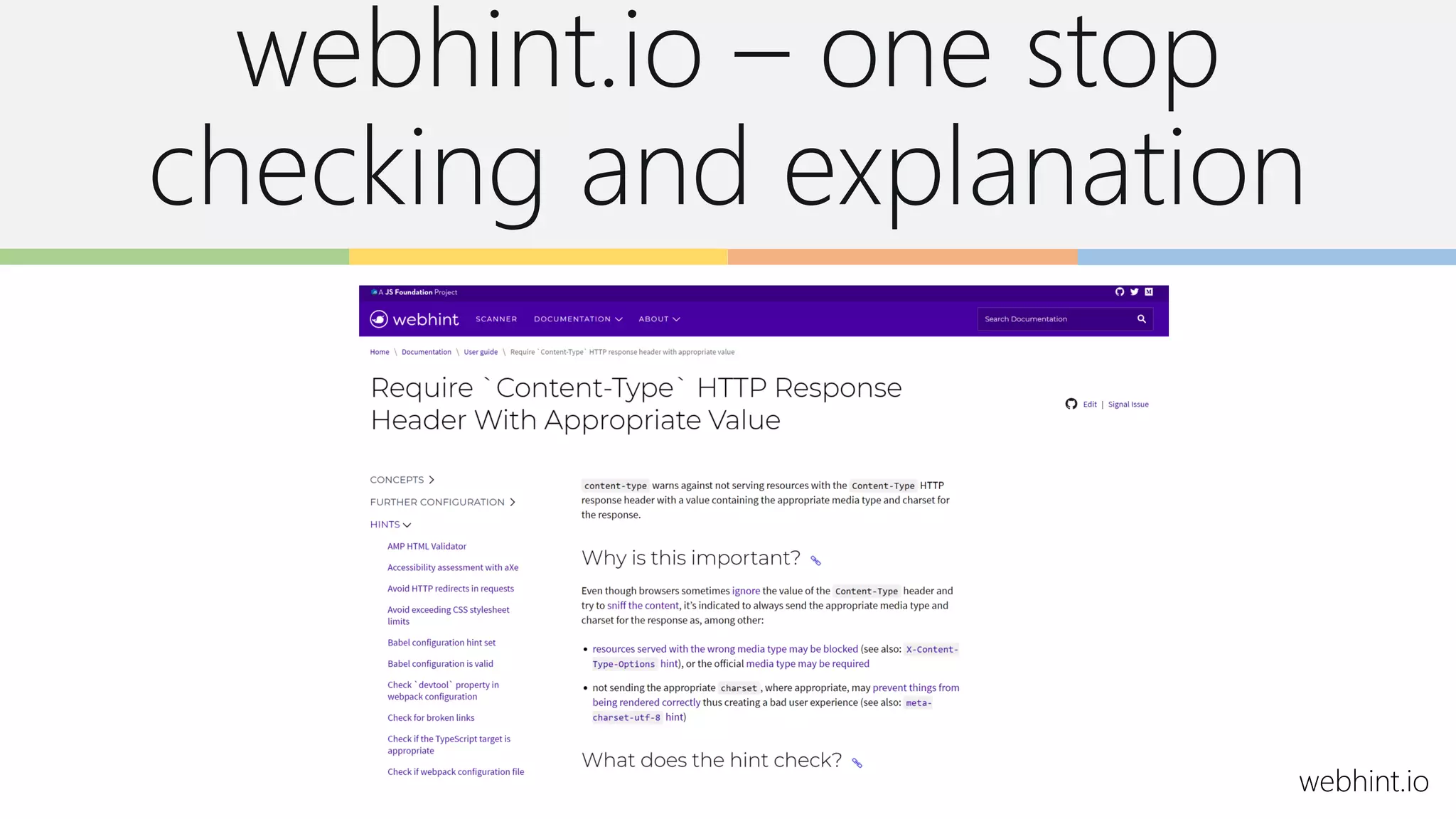Open Avoid exceeding CSS stylesheet limits hint
1456x819 pixels.
pyautogui.click(x=449, y=616)
